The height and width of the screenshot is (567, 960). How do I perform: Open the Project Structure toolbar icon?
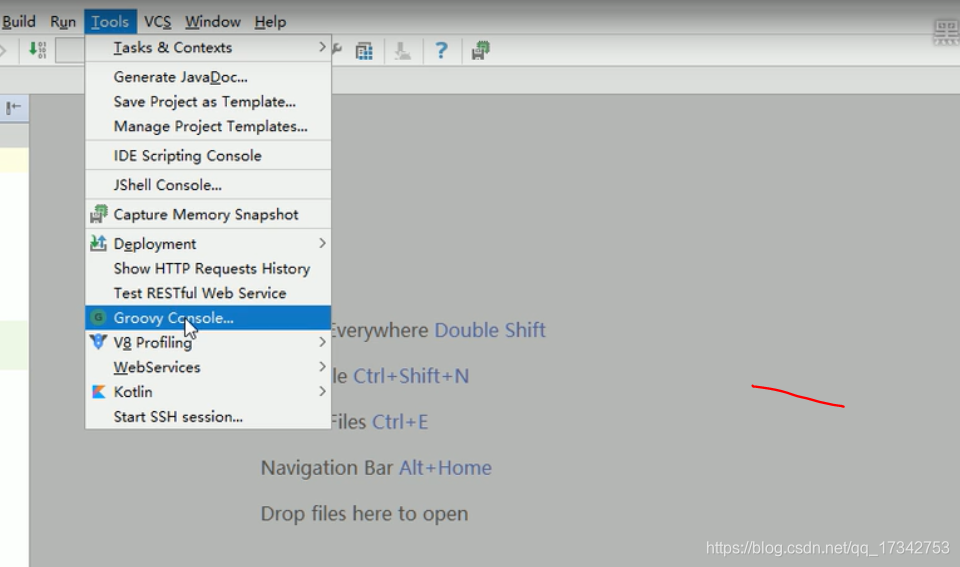[x=364, y=51]
